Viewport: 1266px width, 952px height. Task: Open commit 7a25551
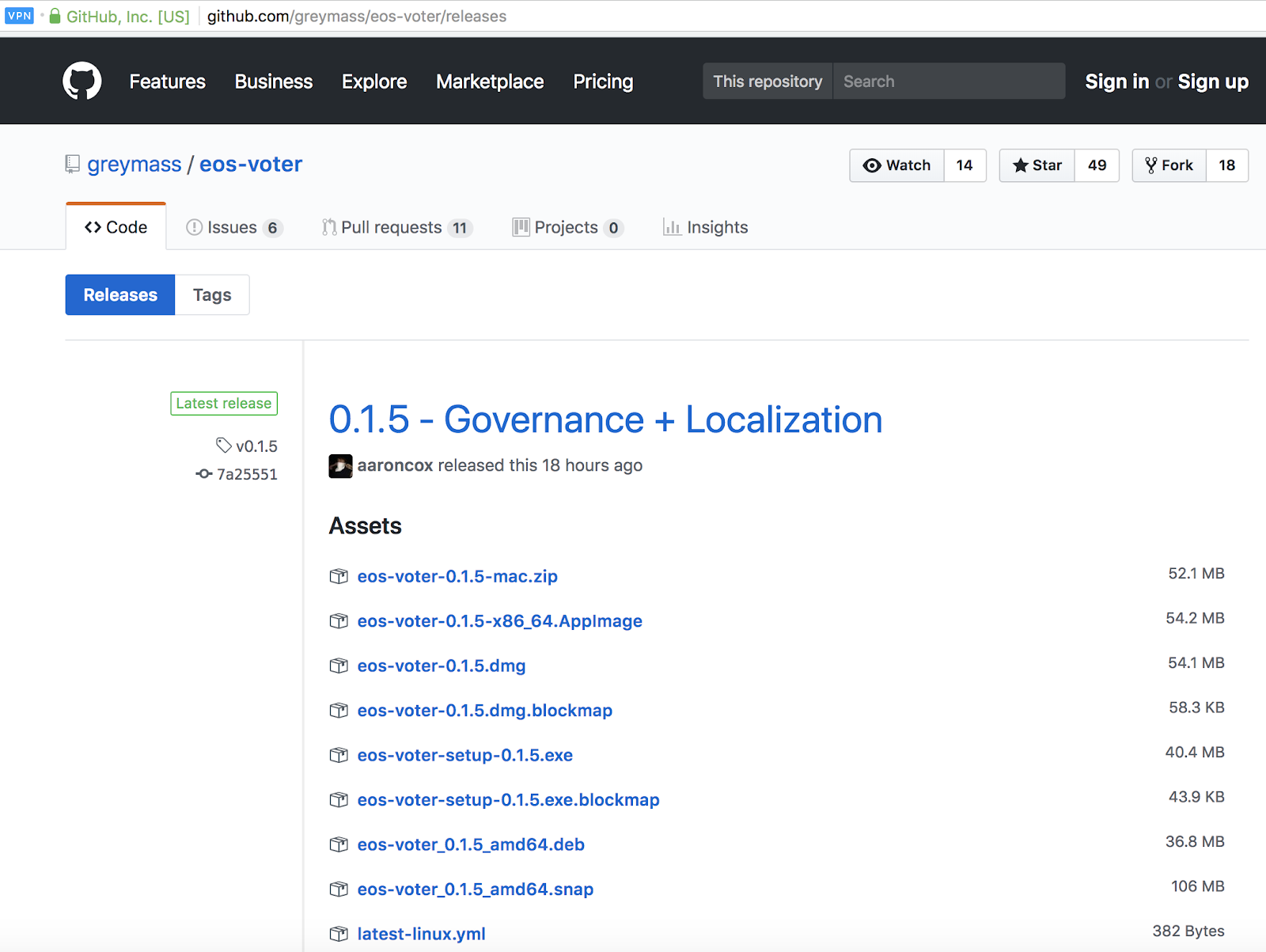[x=247, y=474]
